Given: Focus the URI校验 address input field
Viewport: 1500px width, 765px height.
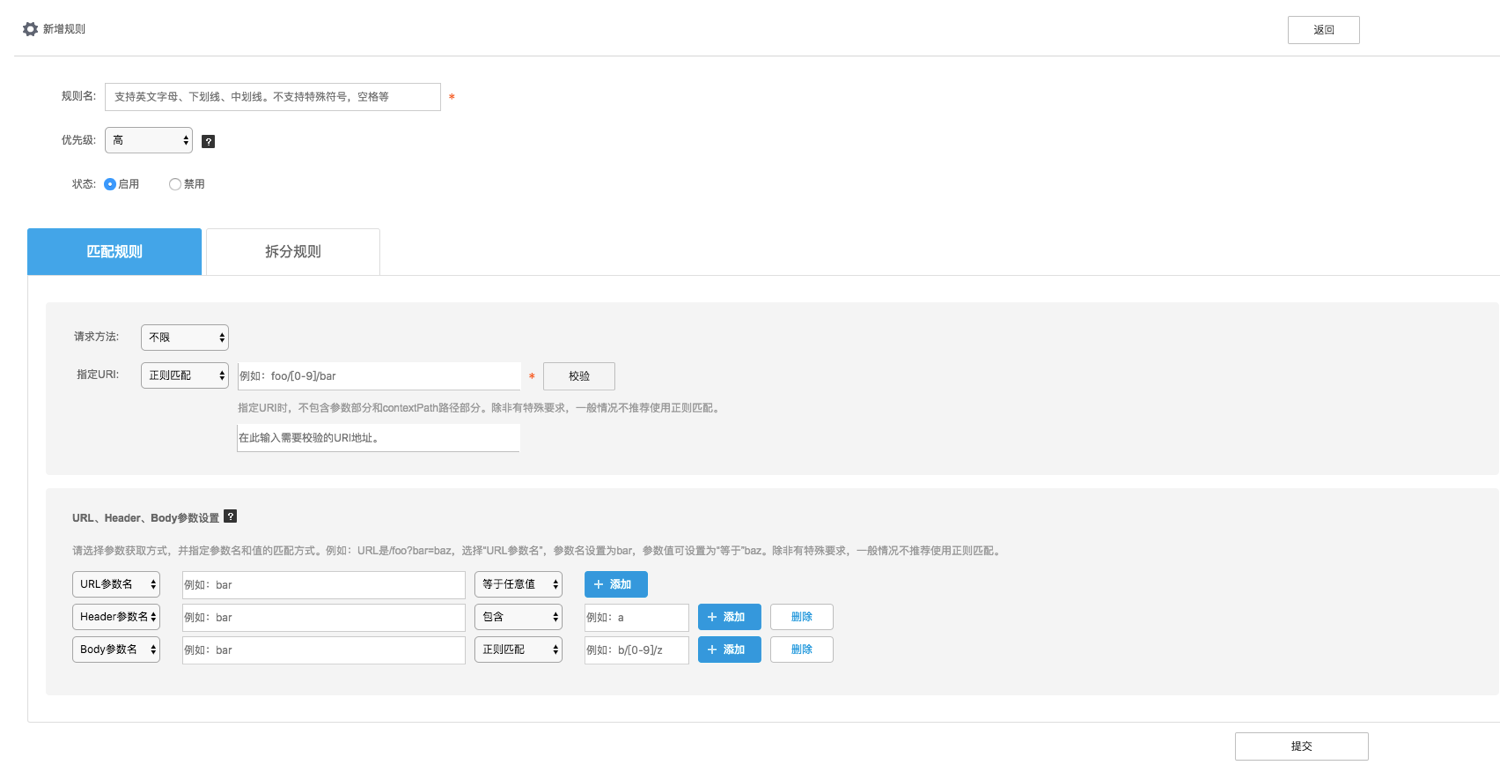Looking at the screenshot, I should 378,437.
